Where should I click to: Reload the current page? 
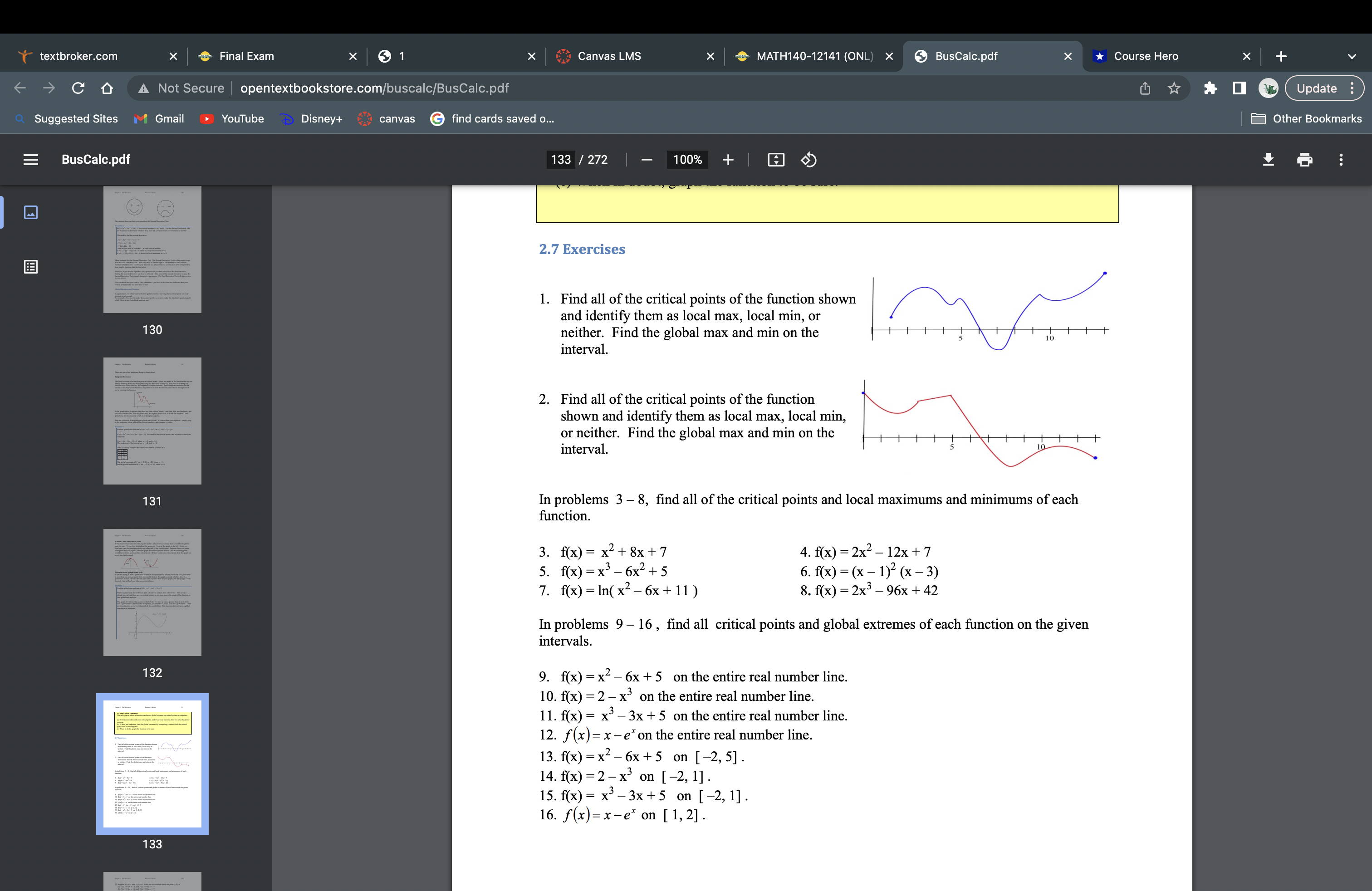click(78, 88)
